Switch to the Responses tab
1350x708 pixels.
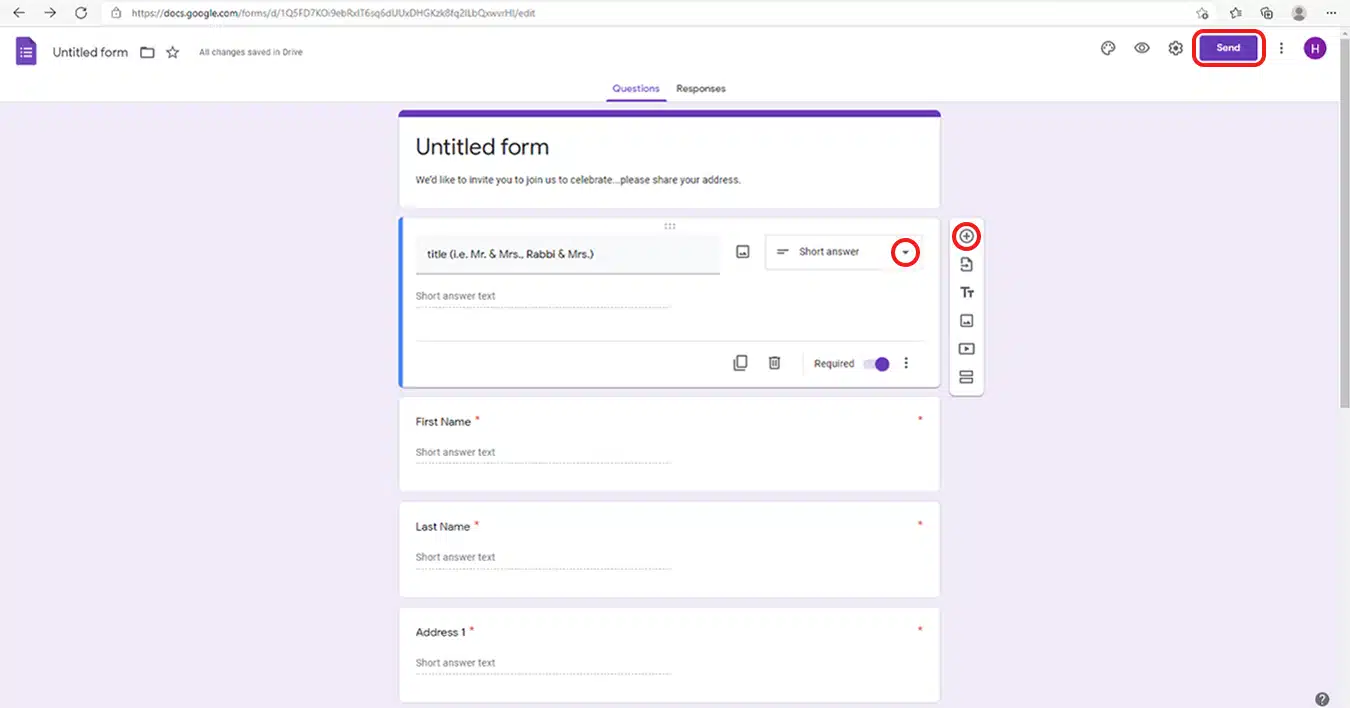point(701,88)
